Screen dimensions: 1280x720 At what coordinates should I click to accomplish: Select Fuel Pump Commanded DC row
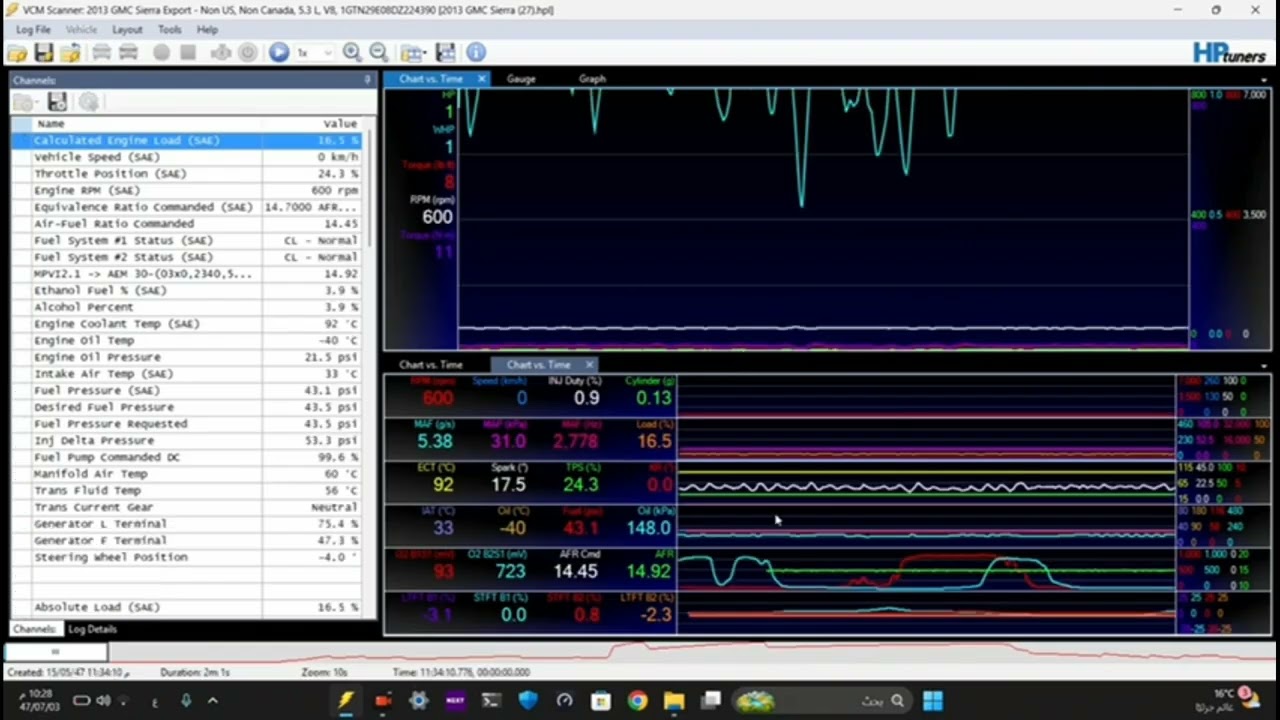click(186, 457)
